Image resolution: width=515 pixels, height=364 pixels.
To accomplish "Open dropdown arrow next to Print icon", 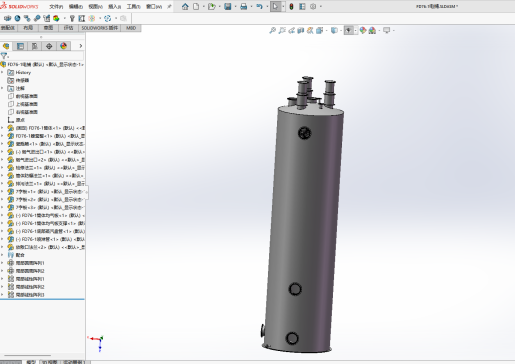I will tap(251, 6).
